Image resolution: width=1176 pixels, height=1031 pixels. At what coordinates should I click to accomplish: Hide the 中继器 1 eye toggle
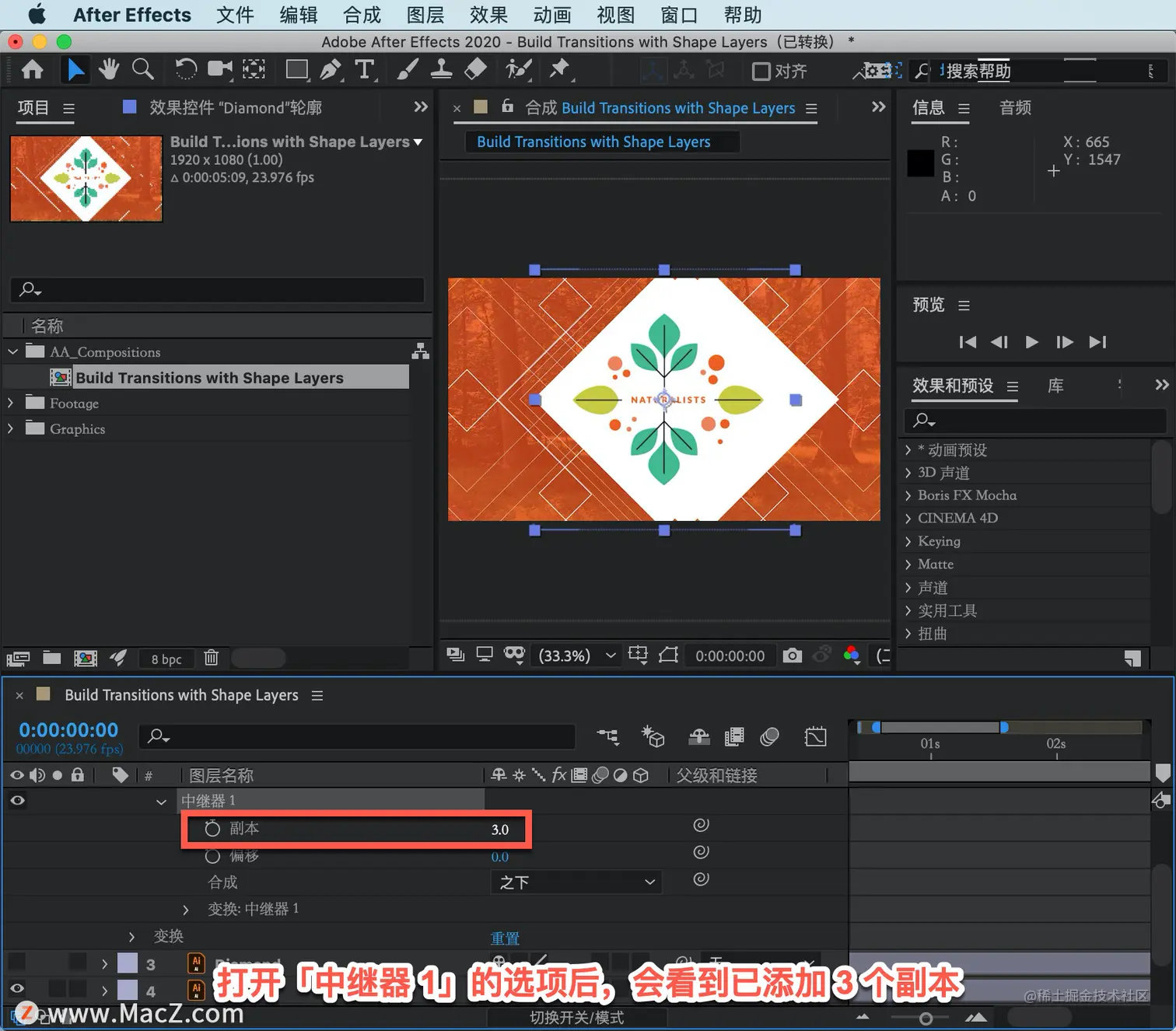coord(17,800)
